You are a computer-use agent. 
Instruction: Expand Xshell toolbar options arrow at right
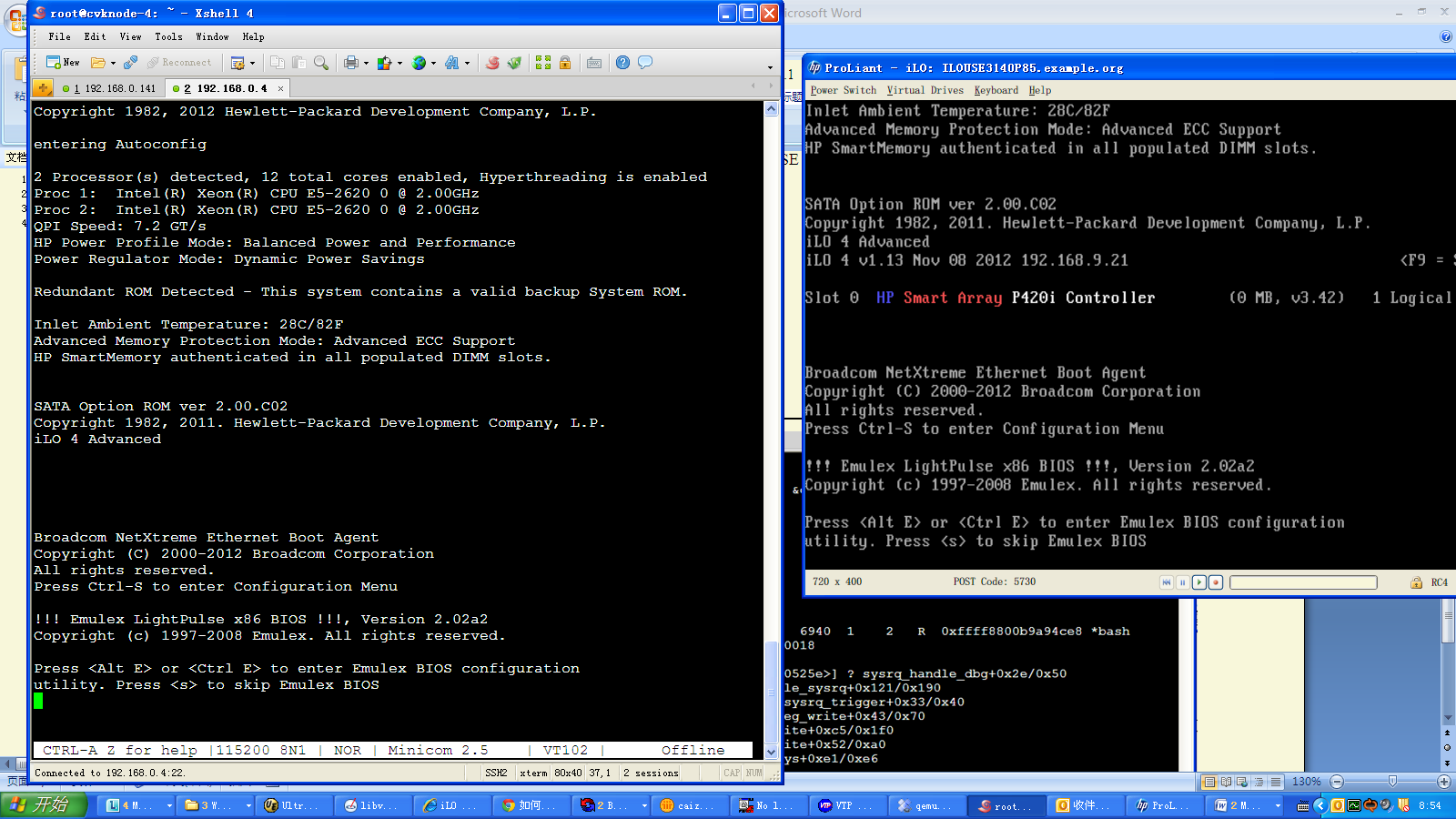point(770,66)
